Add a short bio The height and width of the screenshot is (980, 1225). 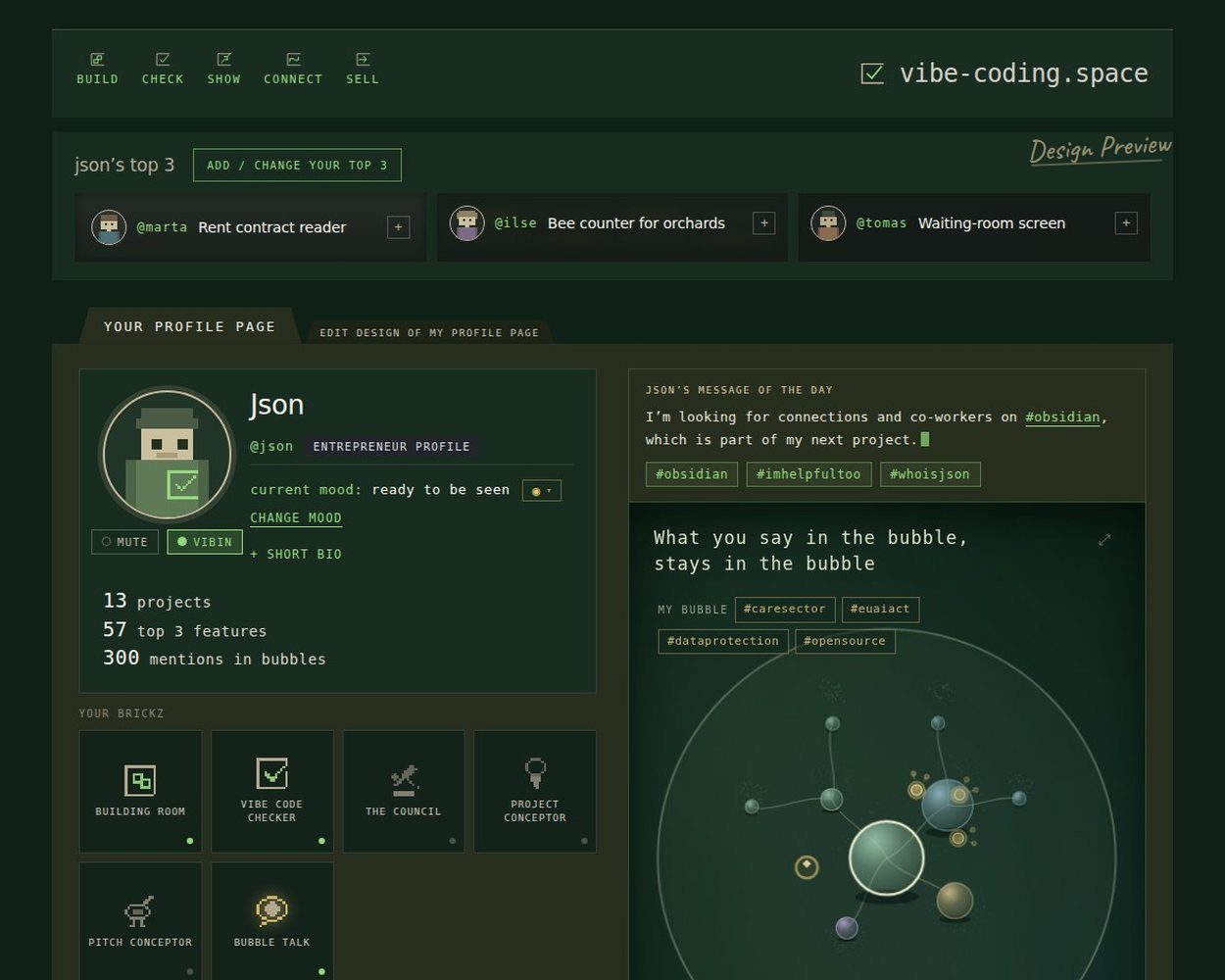tap(296, 555)
